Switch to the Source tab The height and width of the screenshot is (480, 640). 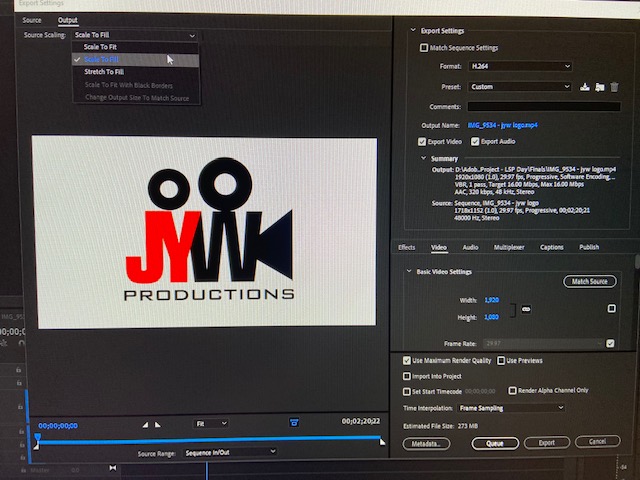[32, 20]
